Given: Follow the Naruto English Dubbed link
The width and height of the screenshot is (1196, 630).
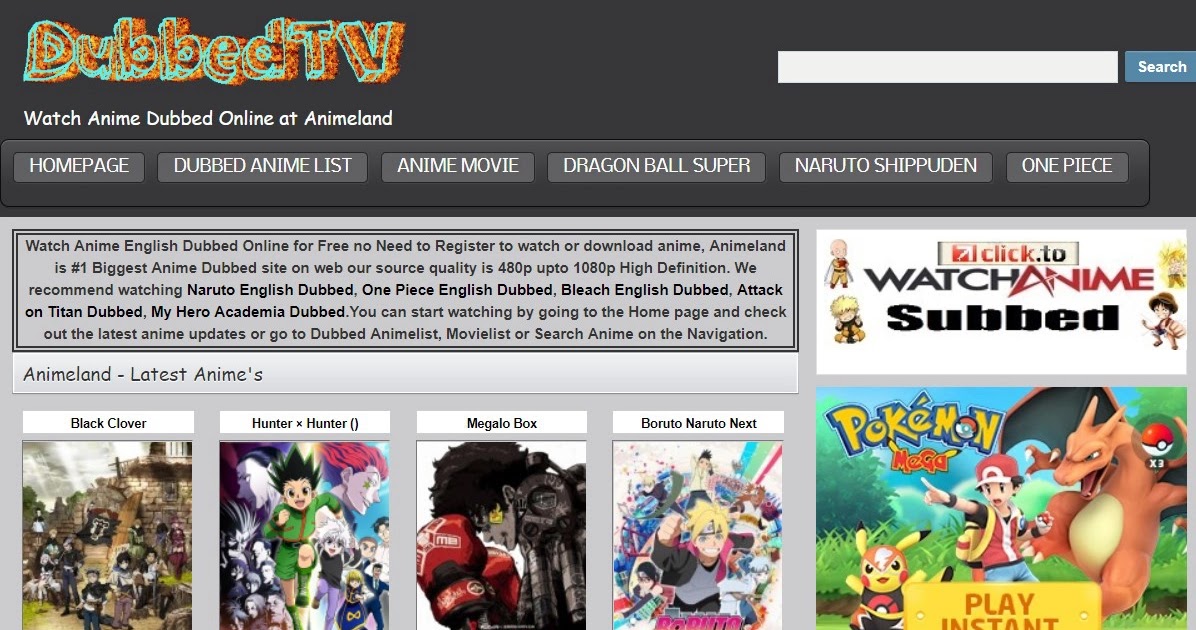Looking at the screenshot, I should [270, 290].
